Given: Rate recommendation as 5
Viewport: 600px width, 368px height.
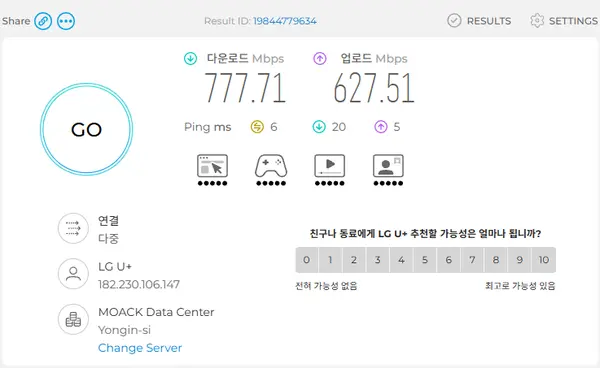Looking at the screenshot, I should pyautogui.click(x=425, y=260).
